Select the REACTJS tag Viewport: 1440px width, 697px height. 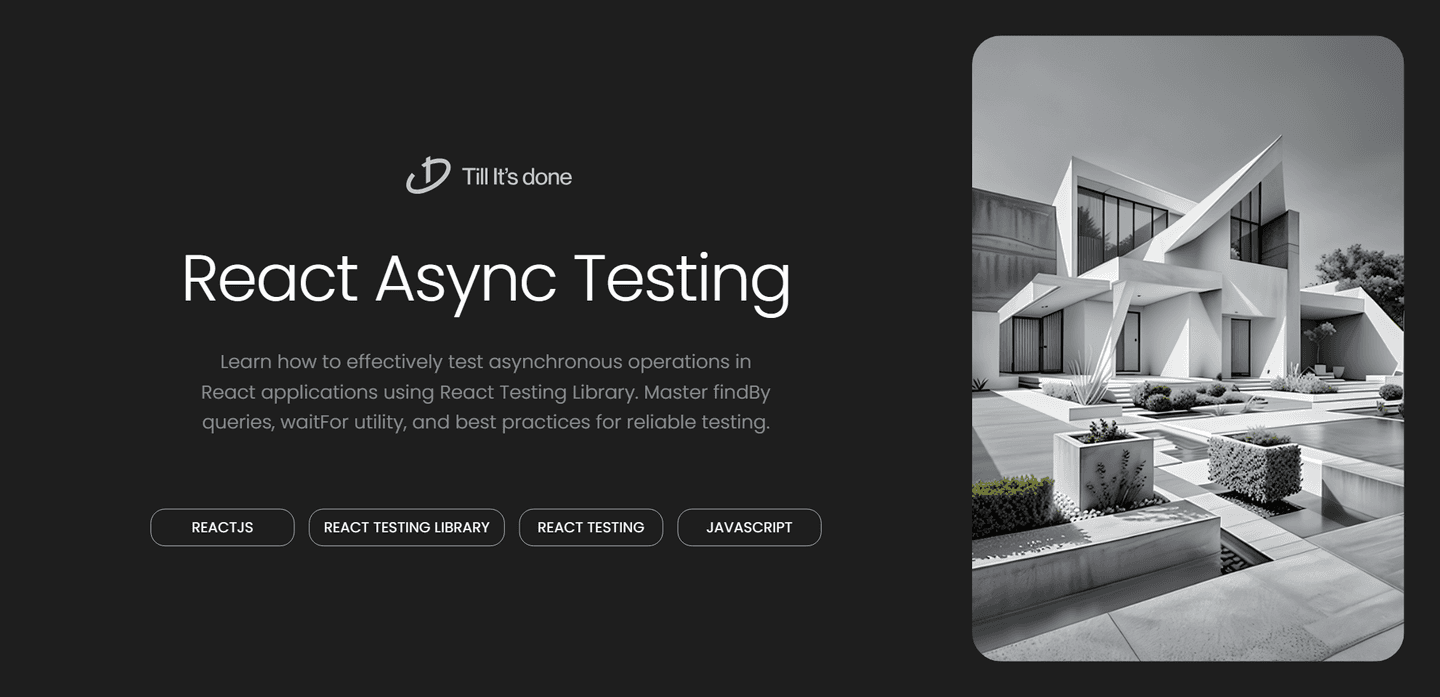point(222,527)
